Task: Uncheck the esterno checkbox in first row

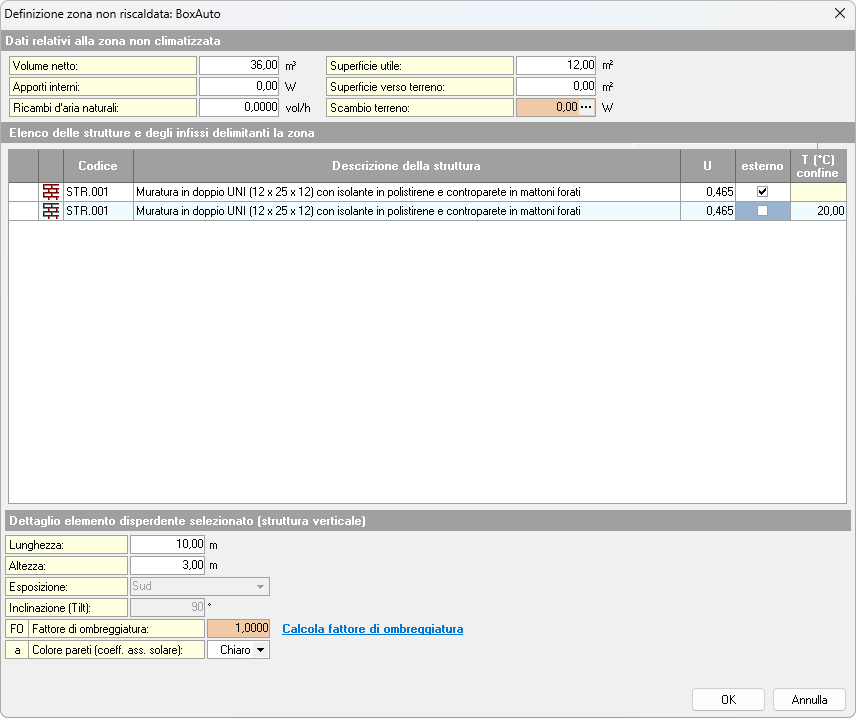Action: point(762,192)
